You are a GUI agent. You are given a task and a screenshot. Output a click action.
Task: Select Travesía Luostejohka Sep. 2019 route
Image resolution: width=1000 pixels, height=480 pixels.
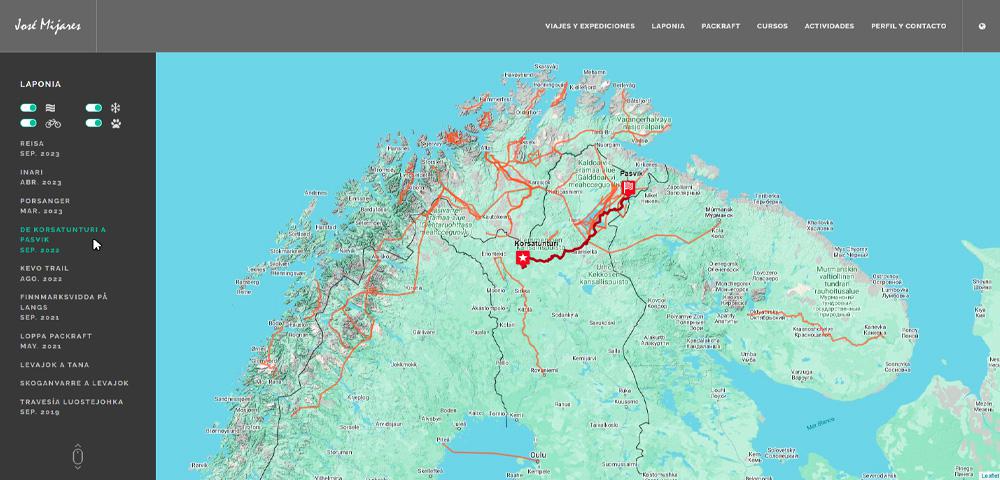click(x=71, y=407)
